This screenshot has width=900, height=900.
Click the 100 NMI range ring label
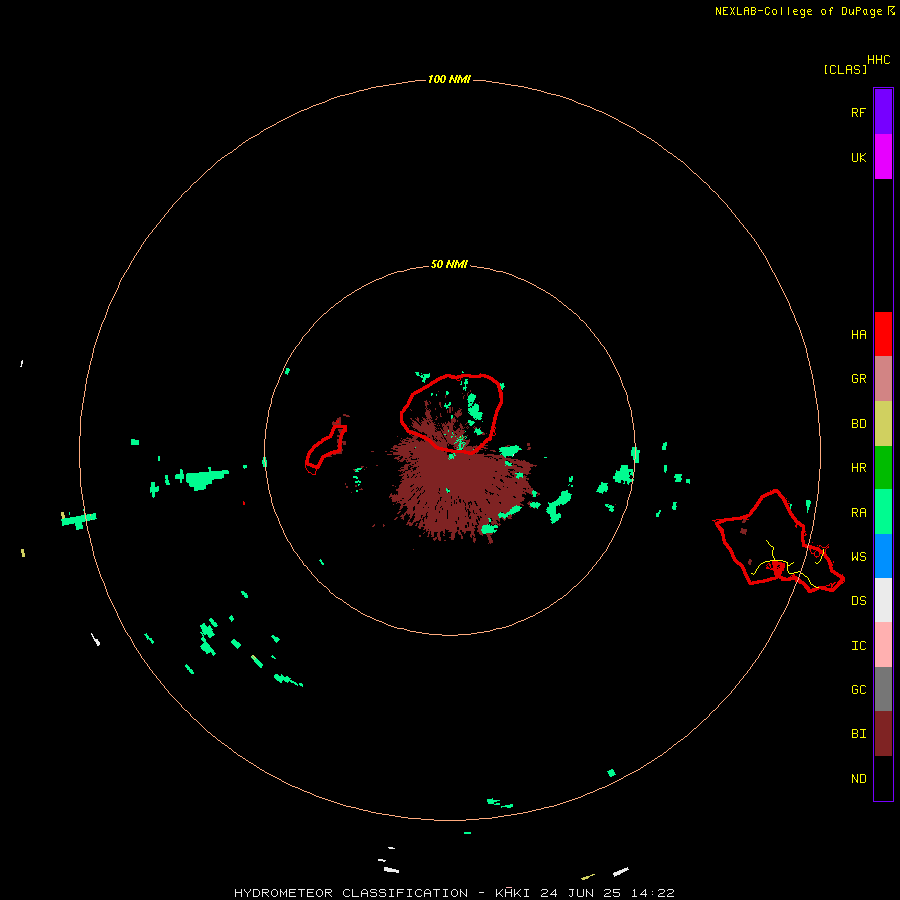[x=449, y=79]
